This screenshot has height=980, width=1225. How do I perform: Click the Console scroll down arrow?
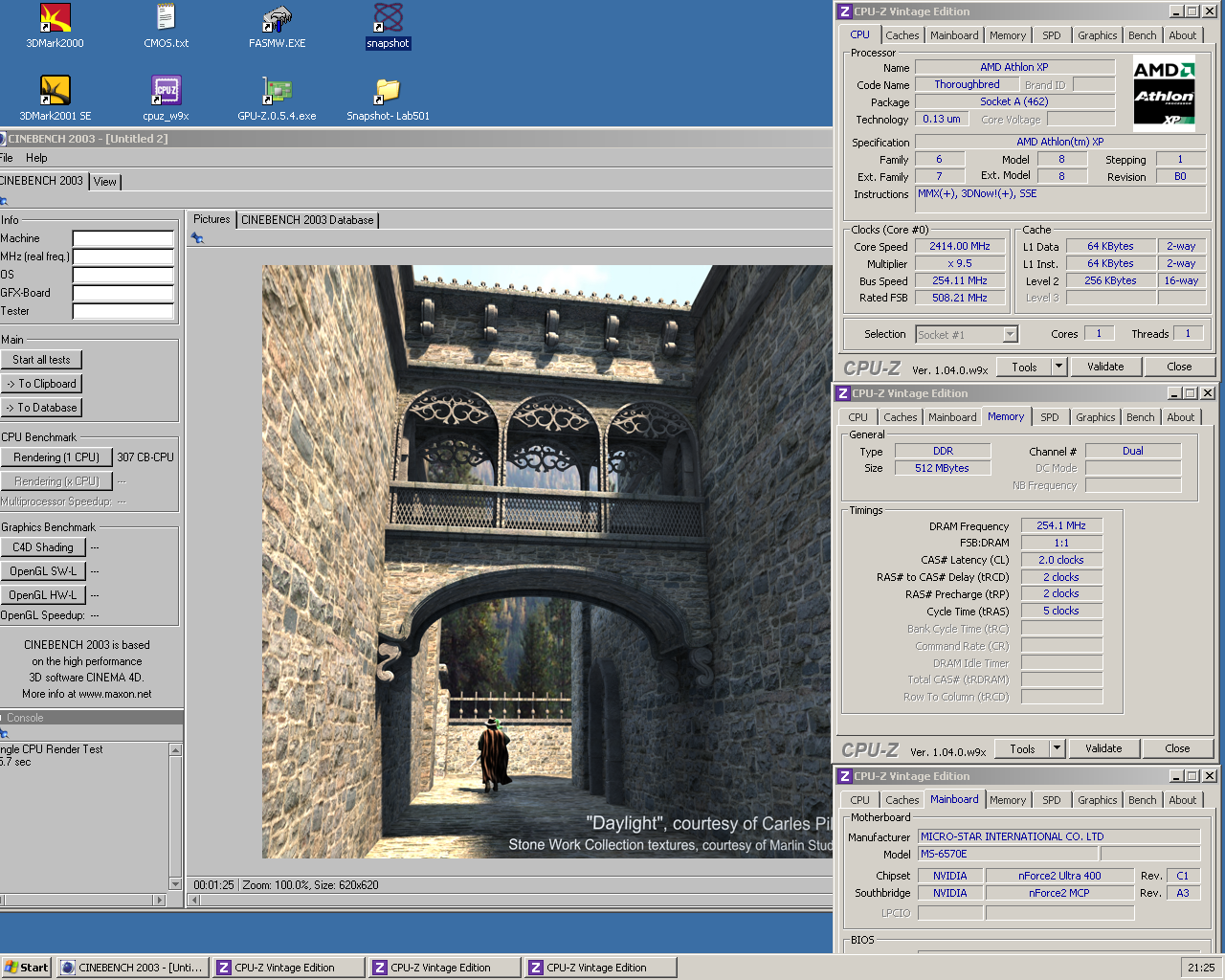[175, 883]
